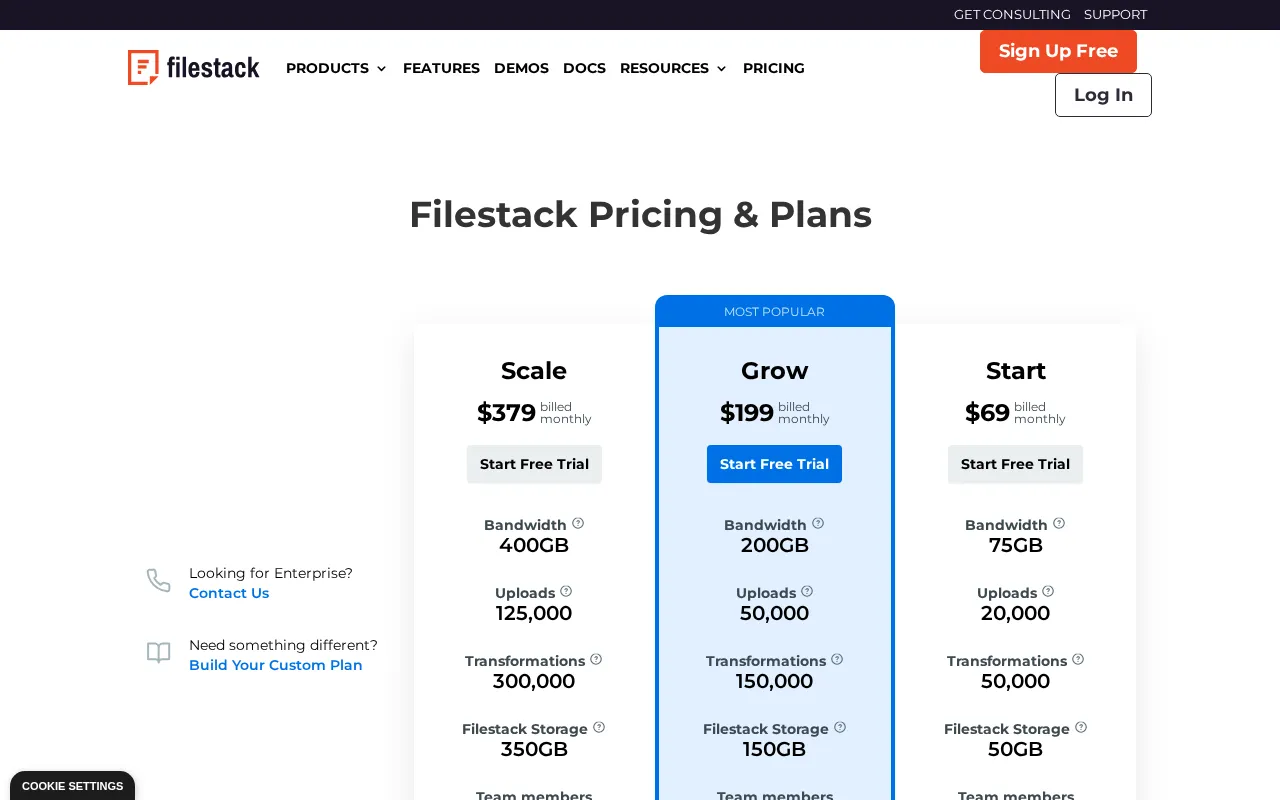This screenshot has width=1280, height=800.
Task: Open the Features page
Action: coord(441,68)
